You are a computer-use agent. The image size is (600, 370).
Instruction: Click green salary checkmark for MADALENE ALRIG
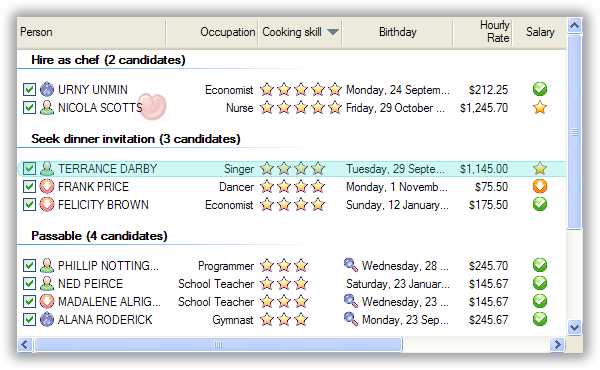[540, 301]
